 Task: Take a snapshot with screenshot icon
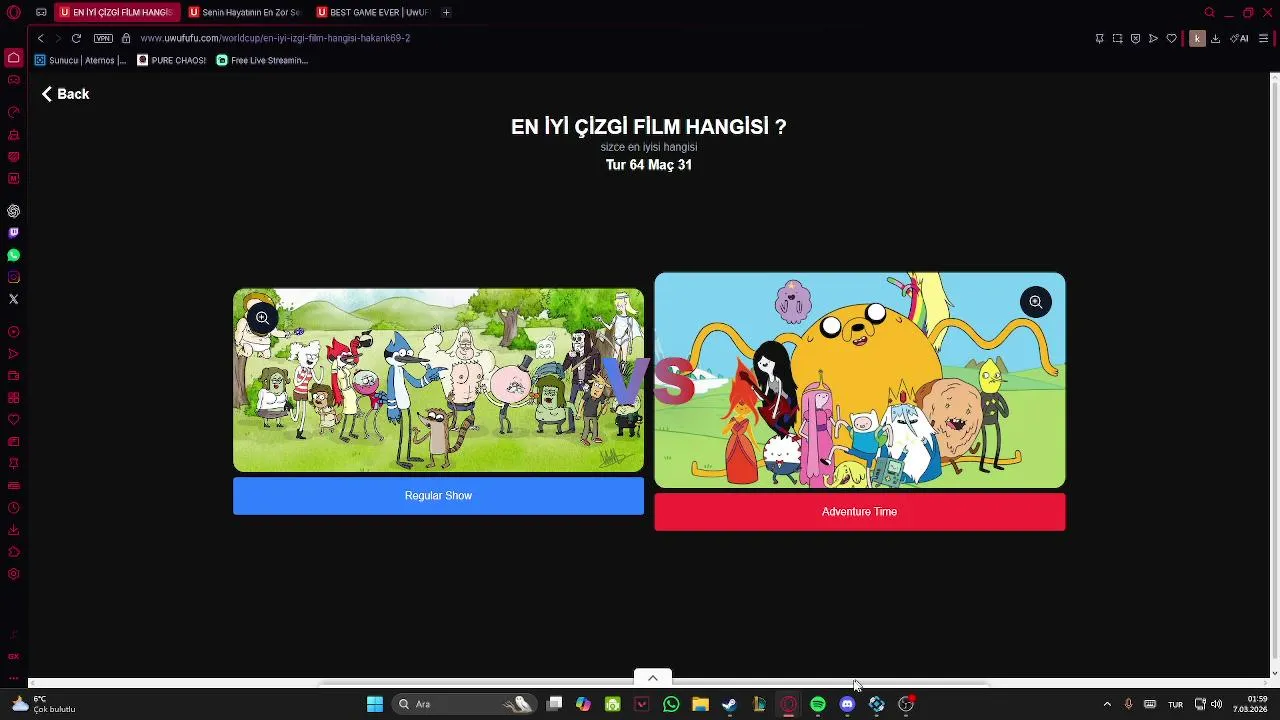(x=1117, y=38)
